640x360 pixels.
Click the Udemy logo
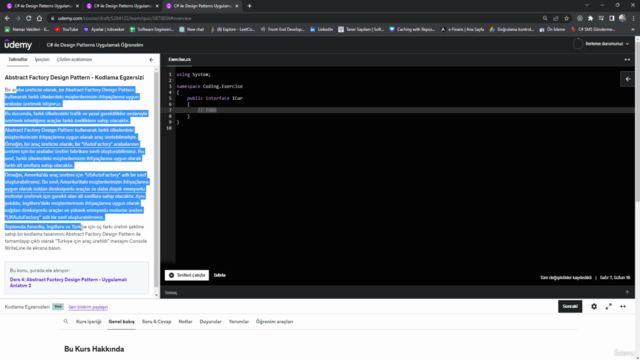coord(18,44)
